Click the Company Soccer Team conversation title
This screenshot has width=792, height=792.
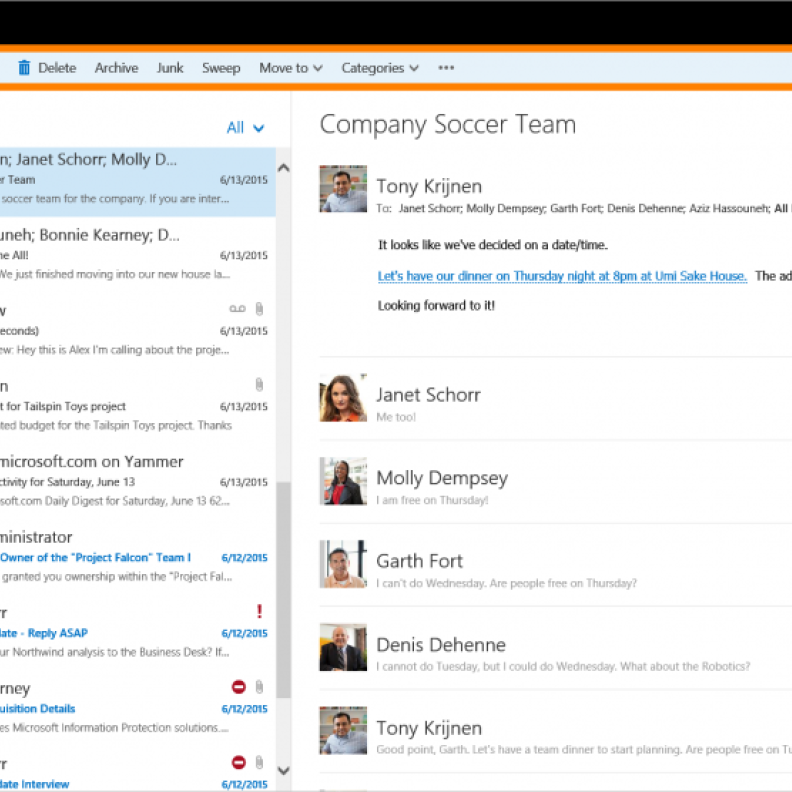[x=448, y=124]
